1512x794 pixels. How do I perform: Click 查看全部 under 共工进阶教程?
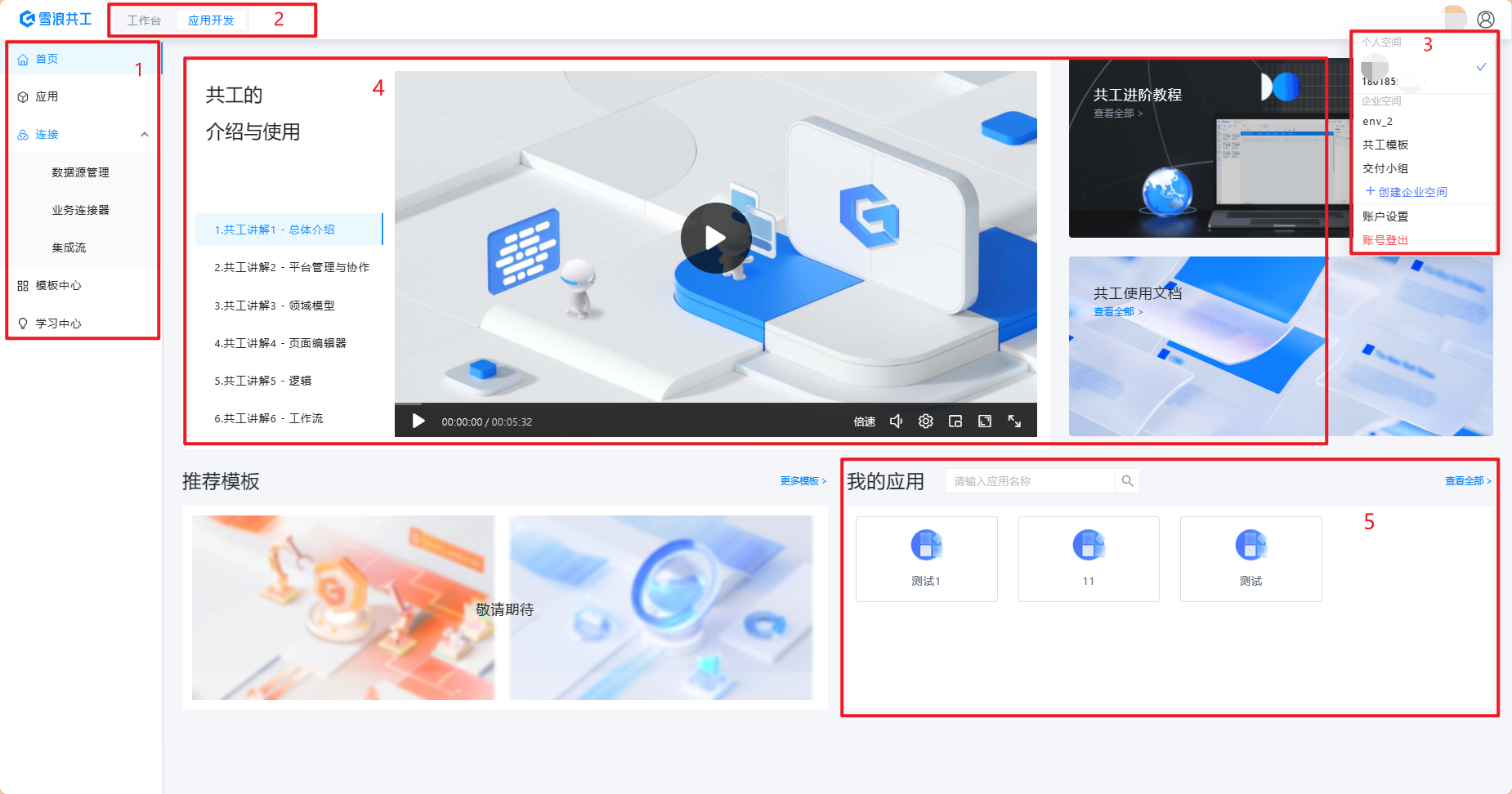click(x=1118, y=114)
